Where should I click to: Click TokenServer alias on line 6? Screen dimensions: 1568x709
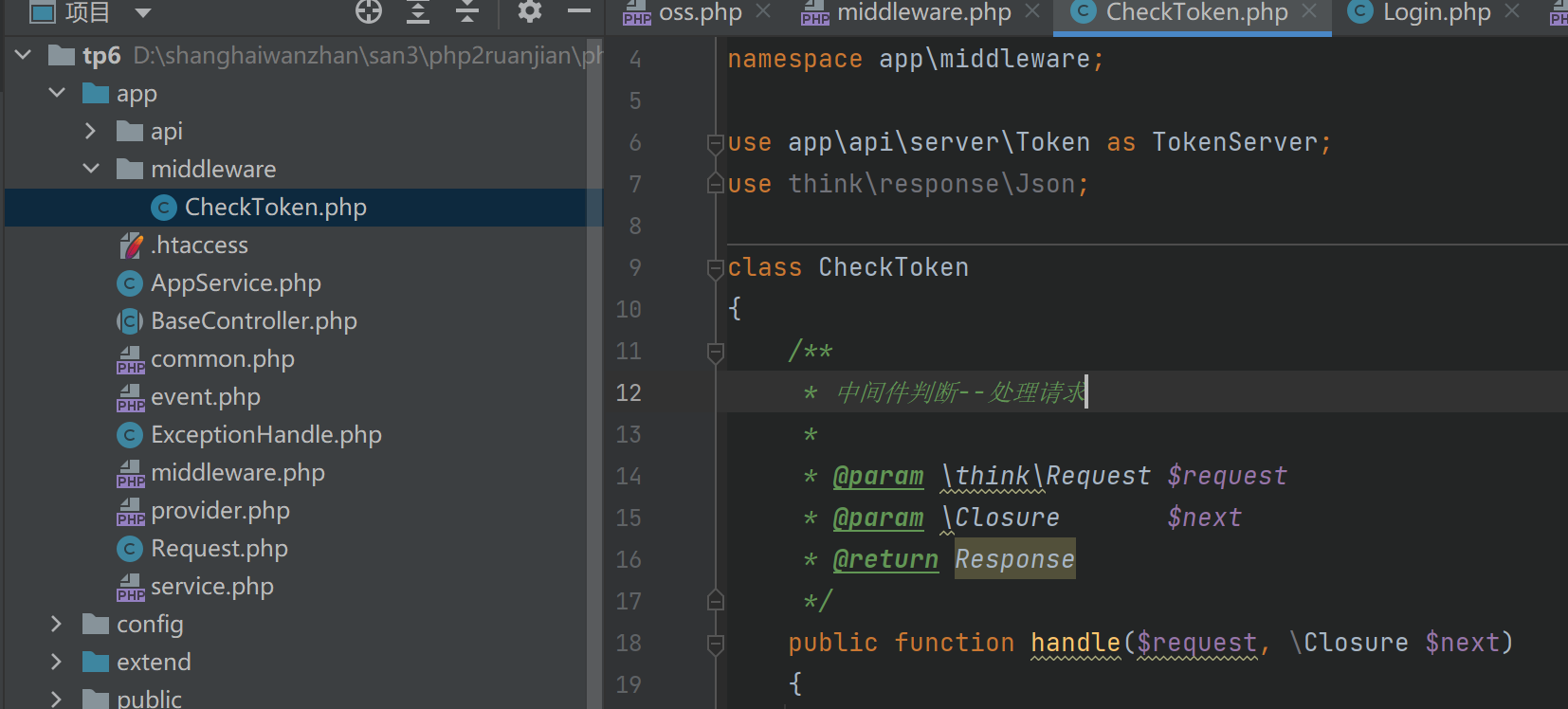[1234, 142]
